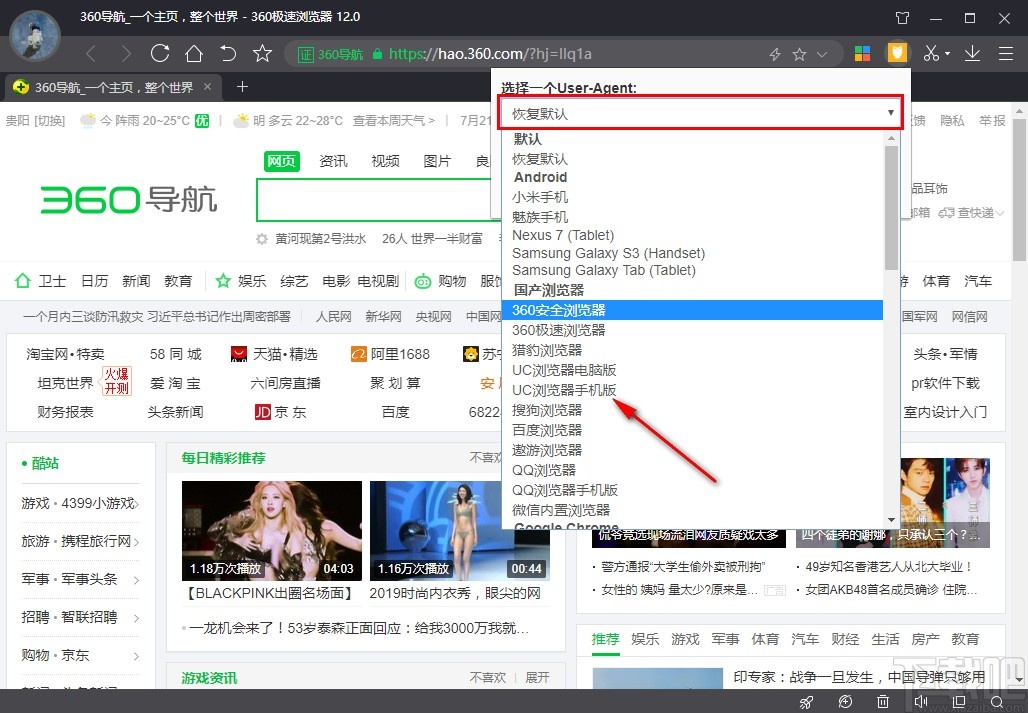Open 查看本周天气 link
This screenshot has width=1028, height=713.
click(x=393, y=121)
